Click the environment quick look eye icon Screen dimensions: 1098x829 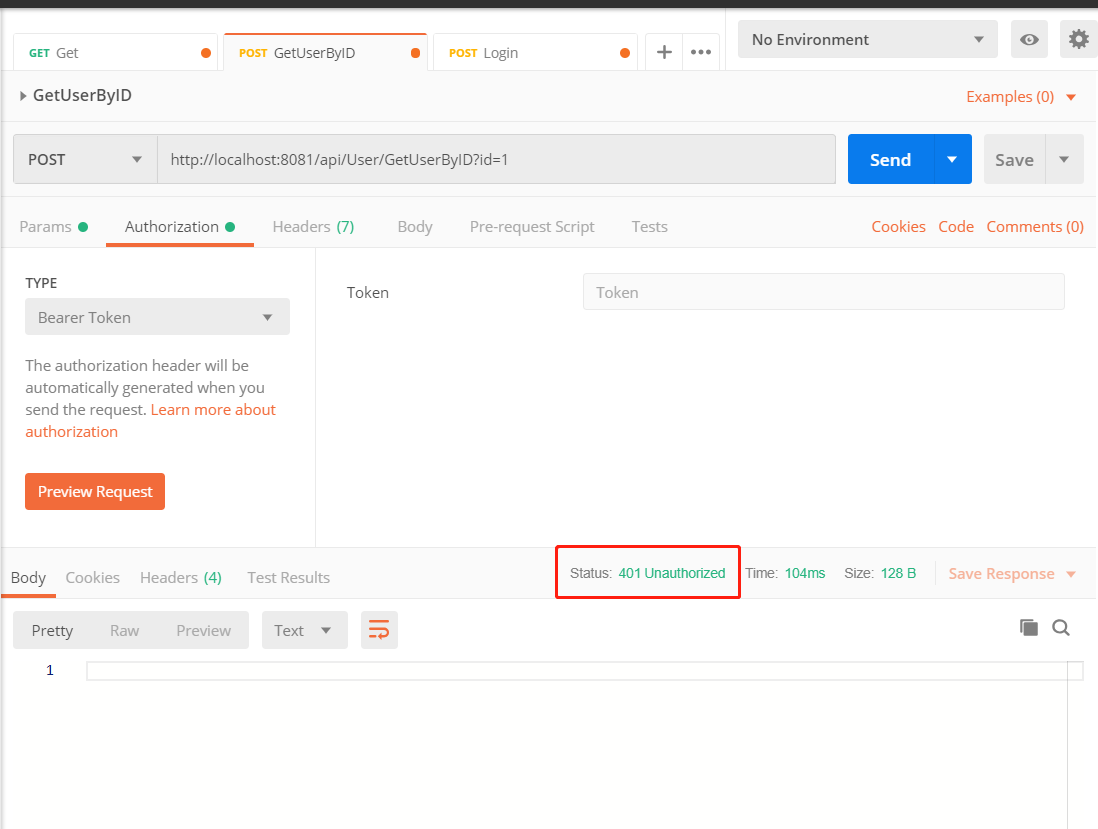click(x=1029, y=39)
